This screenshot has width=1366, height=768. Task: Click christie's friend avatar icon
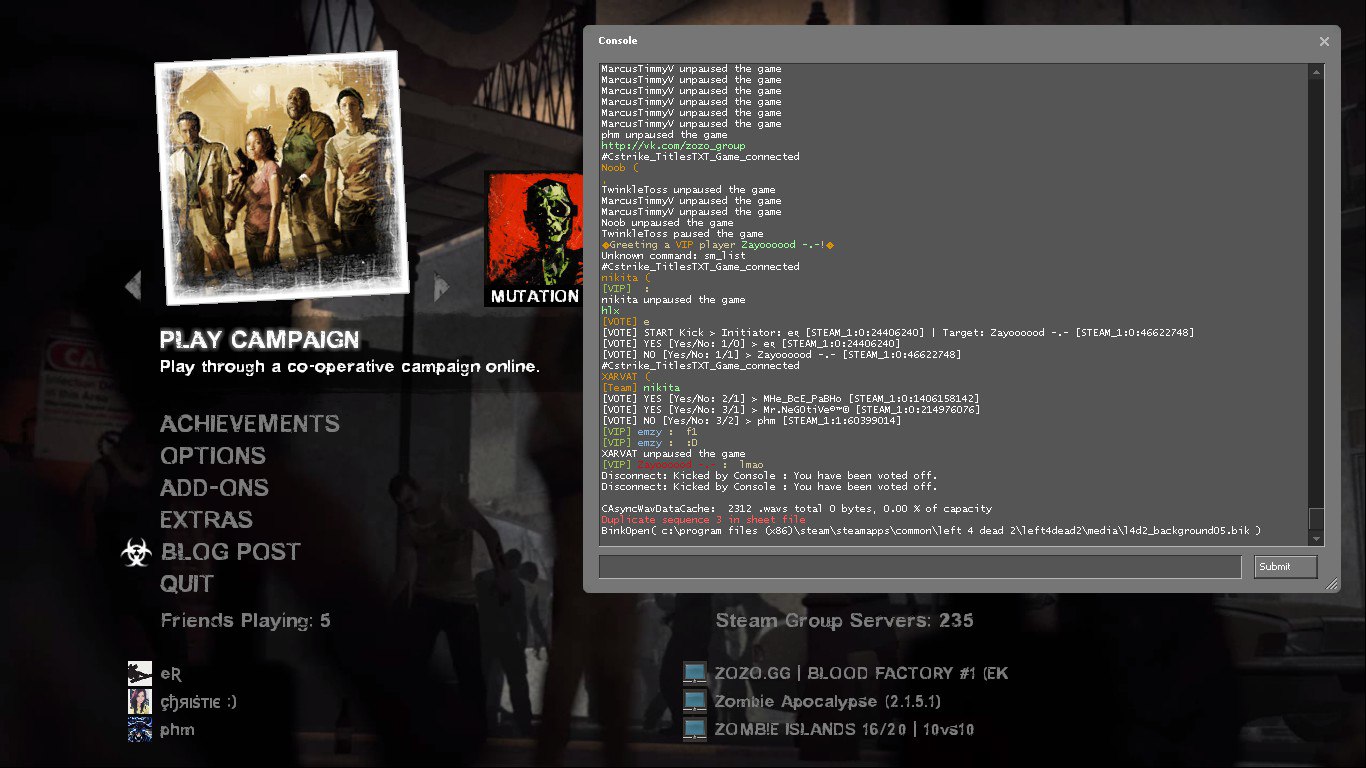(140, 701)
